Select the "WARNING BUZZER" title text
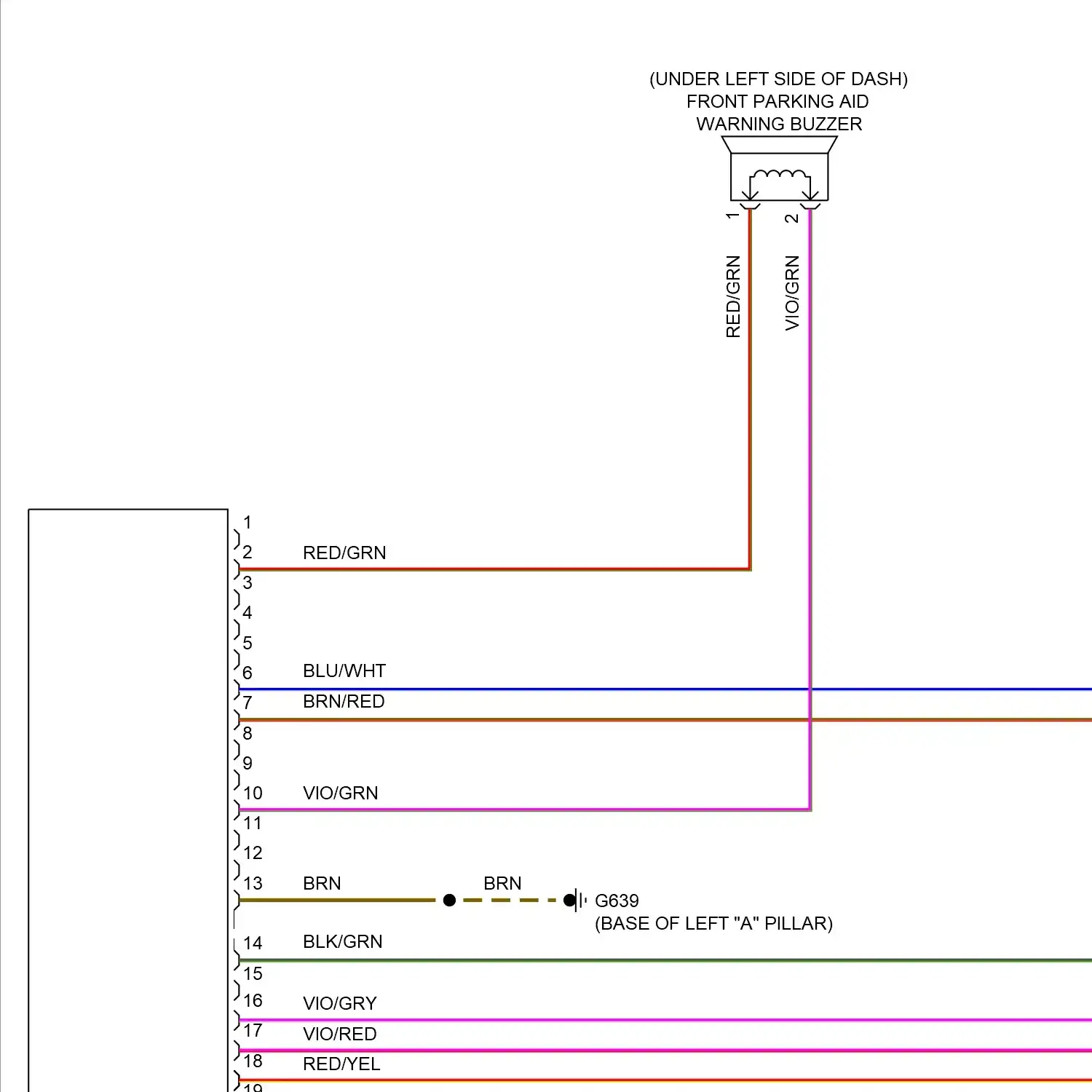This screenshot has height=1092, width=1092. tap(779, 124)
